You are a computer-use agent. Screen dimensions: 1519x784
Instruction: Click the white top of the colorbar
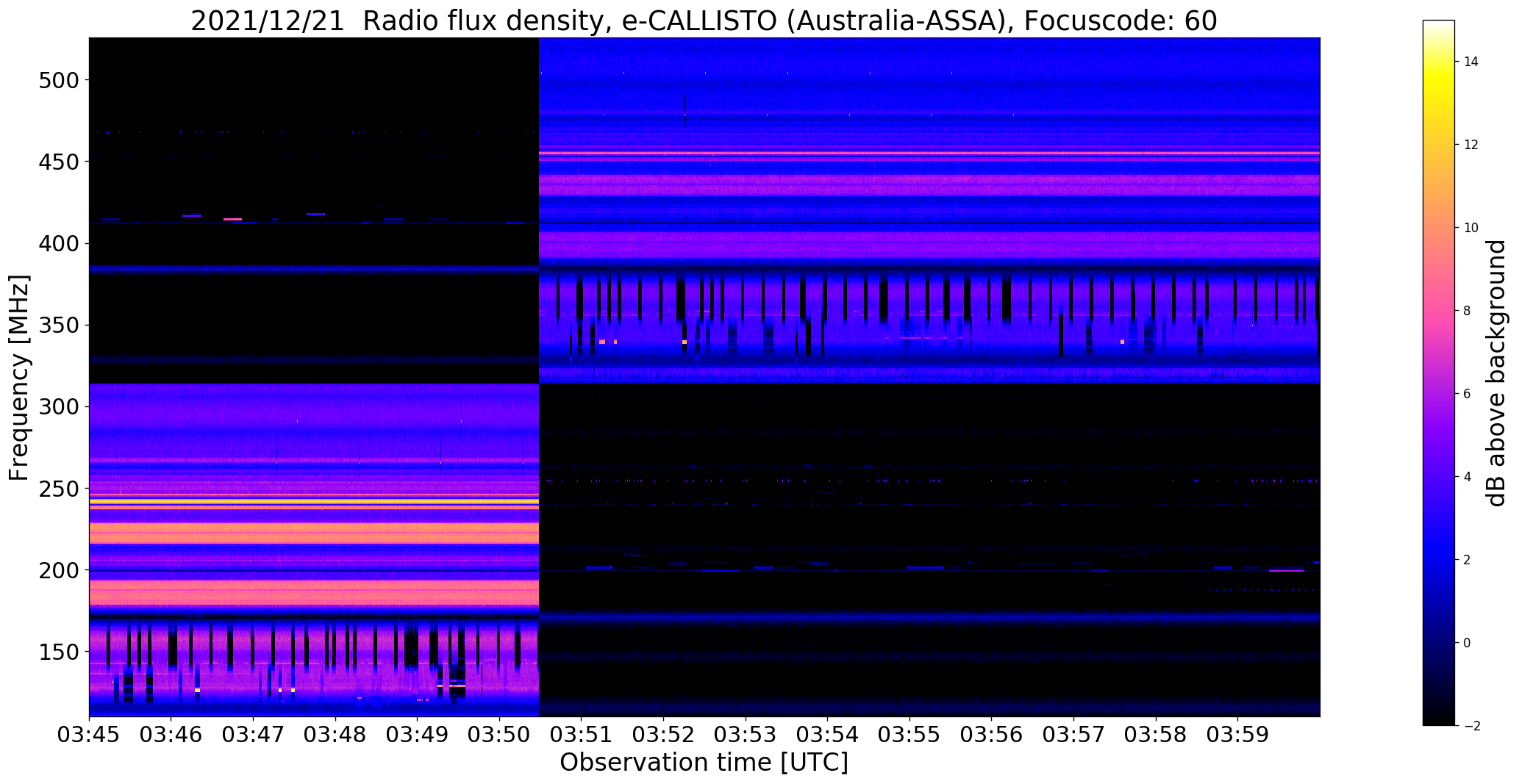pyautogui.click(x=1439, y=24)
